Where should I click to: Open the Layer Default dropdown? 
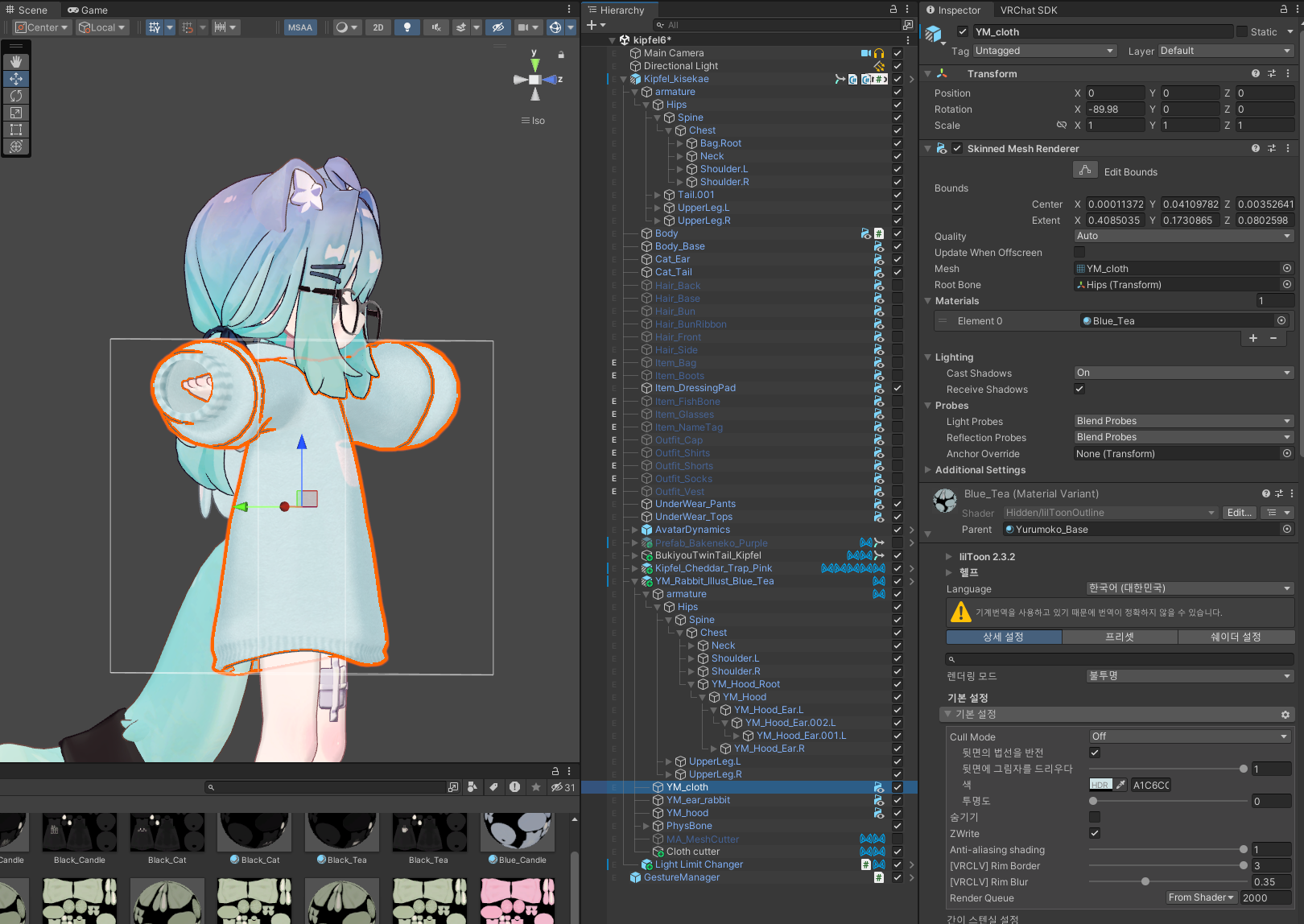[x=1226, y=51]
